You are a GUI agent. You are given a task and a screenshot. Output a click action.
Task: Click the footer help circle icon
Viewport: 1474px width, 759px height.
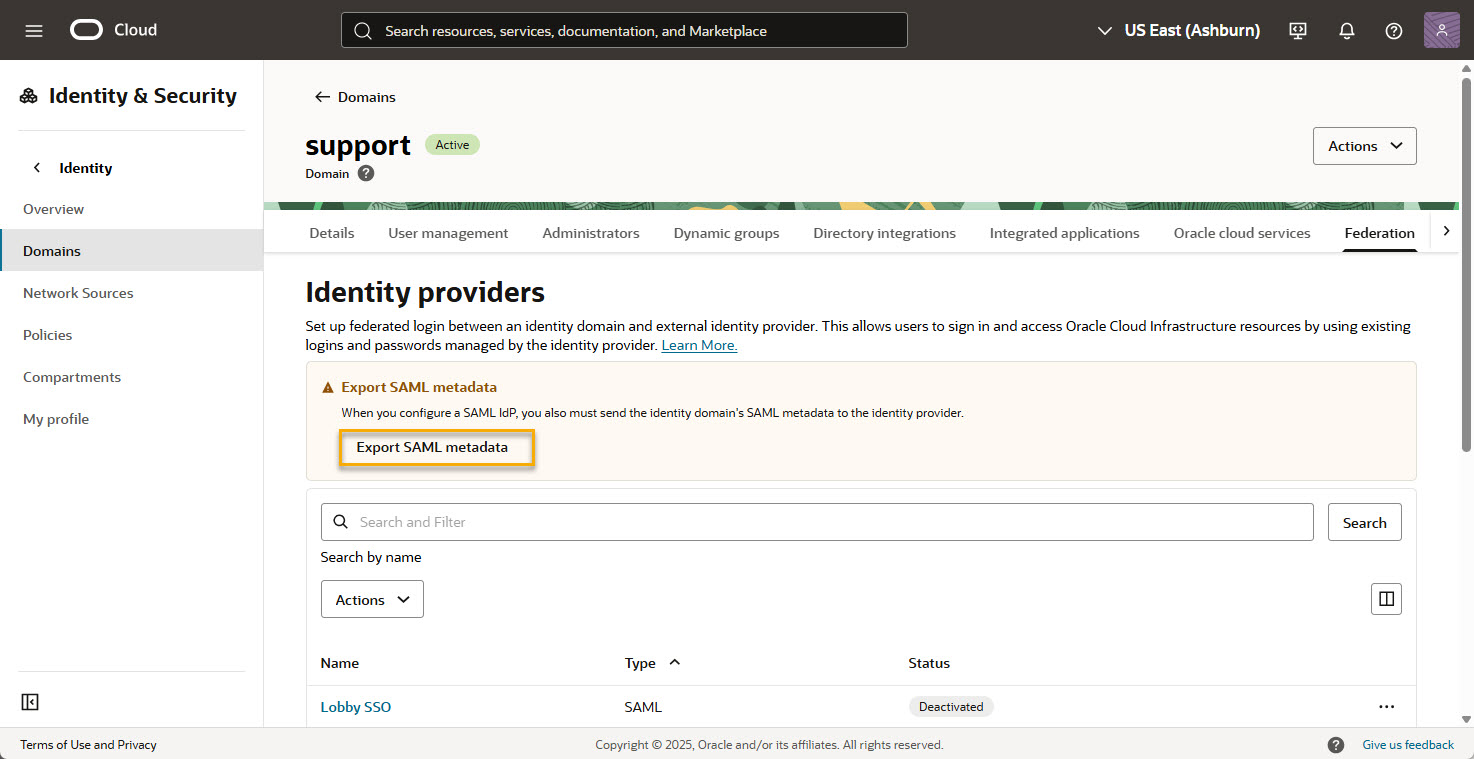[1335, 745]
